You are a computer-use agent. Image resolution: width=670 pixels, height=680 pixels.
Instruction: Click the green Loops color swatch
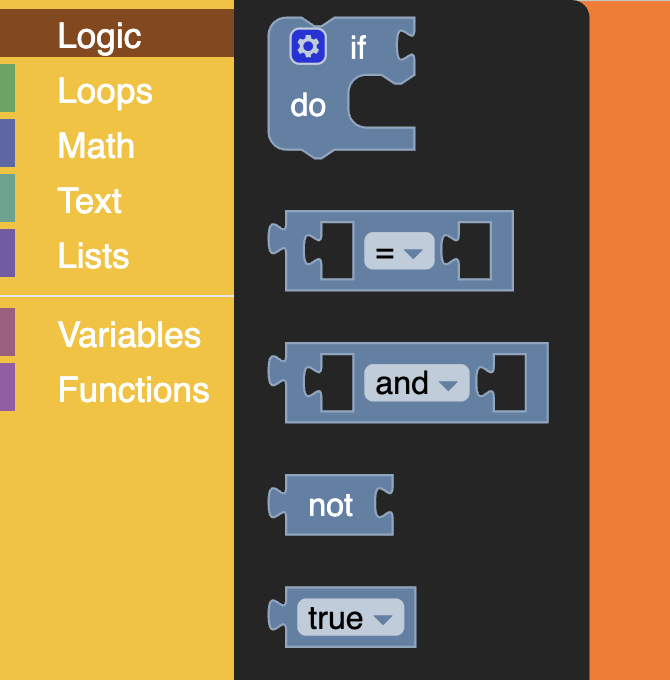tap(7, 88)
